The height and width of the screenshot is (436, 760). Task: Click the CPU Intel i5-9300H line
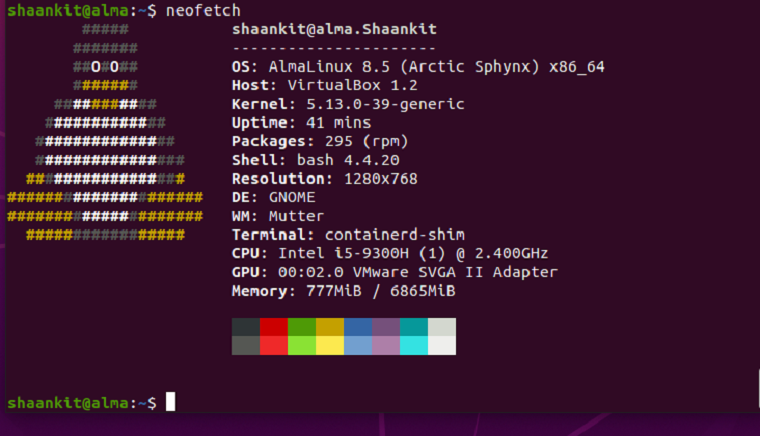[389, 254]
